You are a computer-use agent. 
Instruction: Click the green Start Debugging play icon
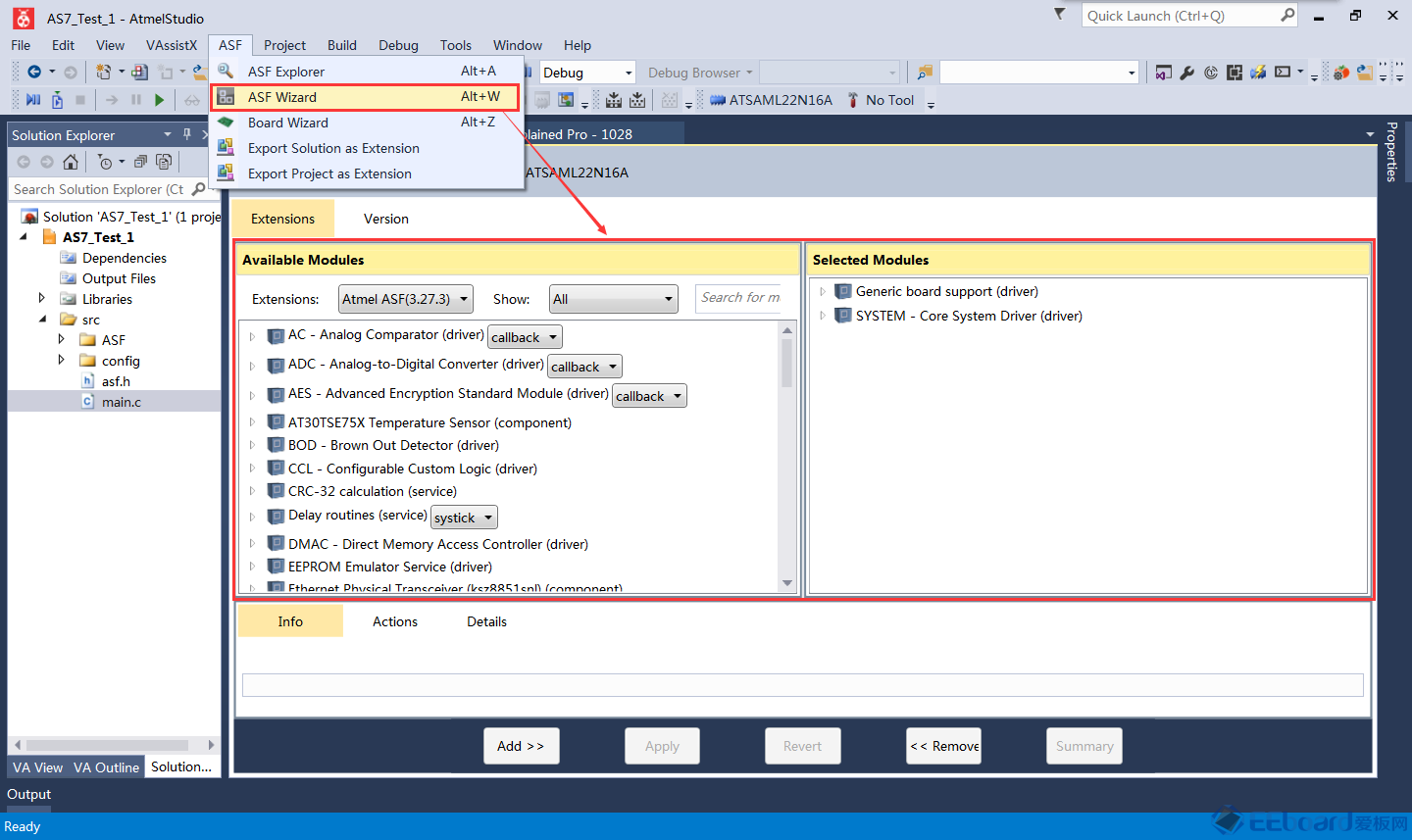(159, 100)
